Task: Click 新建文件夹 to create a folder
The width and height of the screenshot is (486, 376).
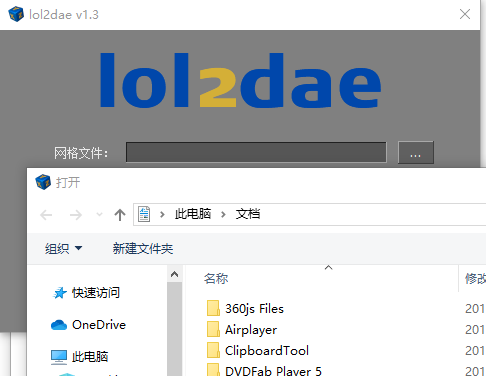Action: [x=143, y=249]
